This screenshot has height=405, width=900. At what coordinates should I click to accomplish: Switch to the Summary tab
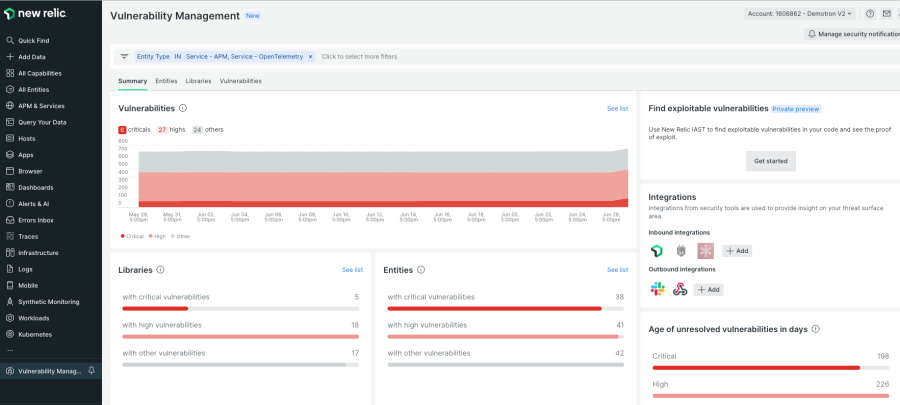coord(133,81)
